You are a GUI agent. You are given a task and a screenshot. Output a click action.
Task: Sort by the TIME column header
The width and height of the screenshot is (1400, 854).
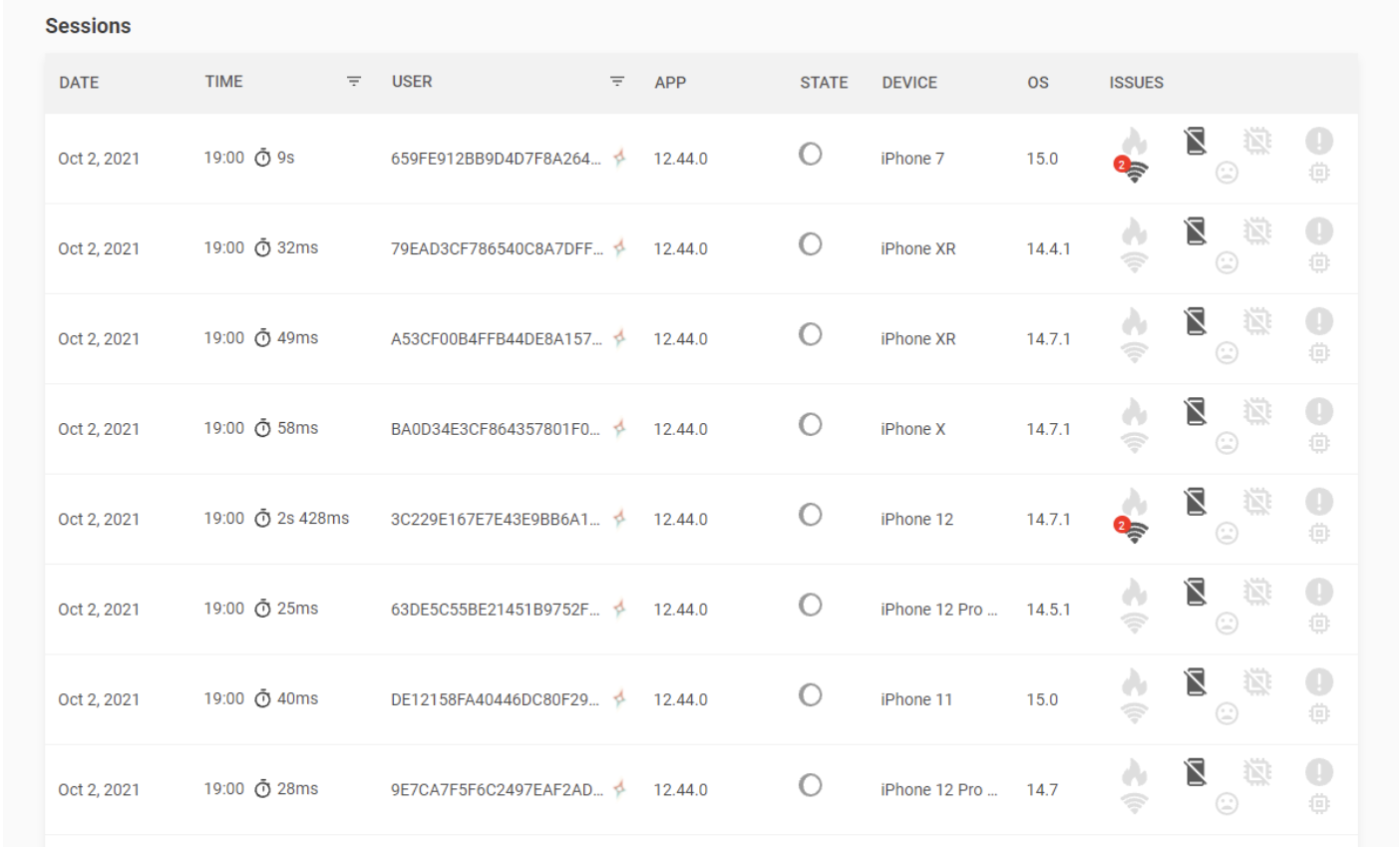point(224,82)
